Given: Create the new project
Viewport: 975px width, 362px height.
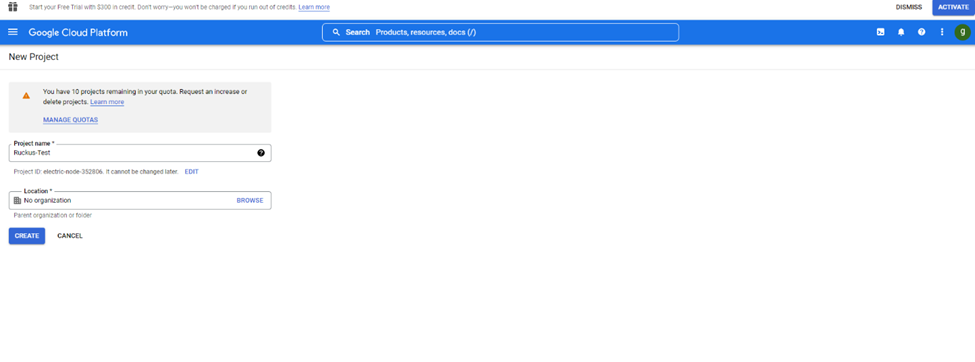Looking at the screenshot, I should coord(27,236).
